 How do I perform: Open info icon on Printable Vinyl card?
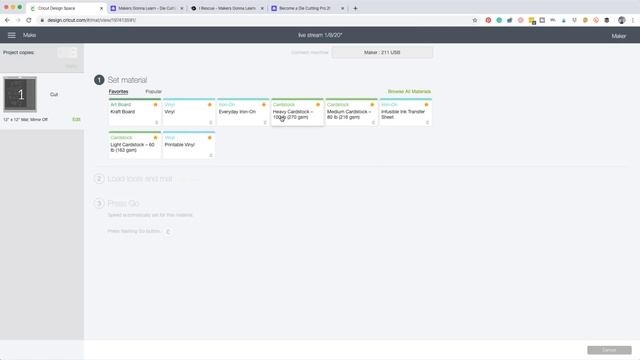tap(211, 156)
